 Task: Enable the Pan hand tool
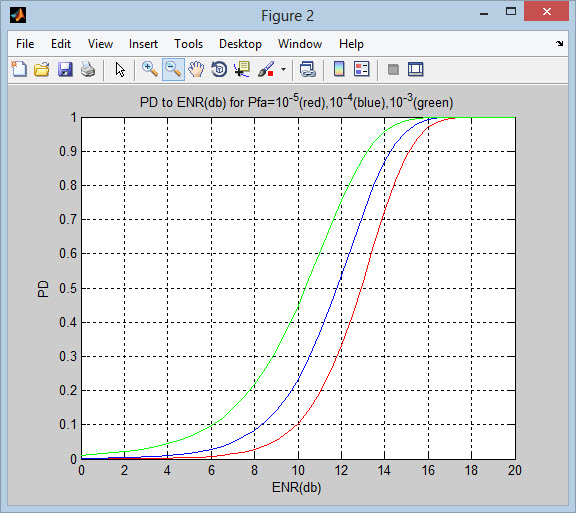click(x=196, y=69)
